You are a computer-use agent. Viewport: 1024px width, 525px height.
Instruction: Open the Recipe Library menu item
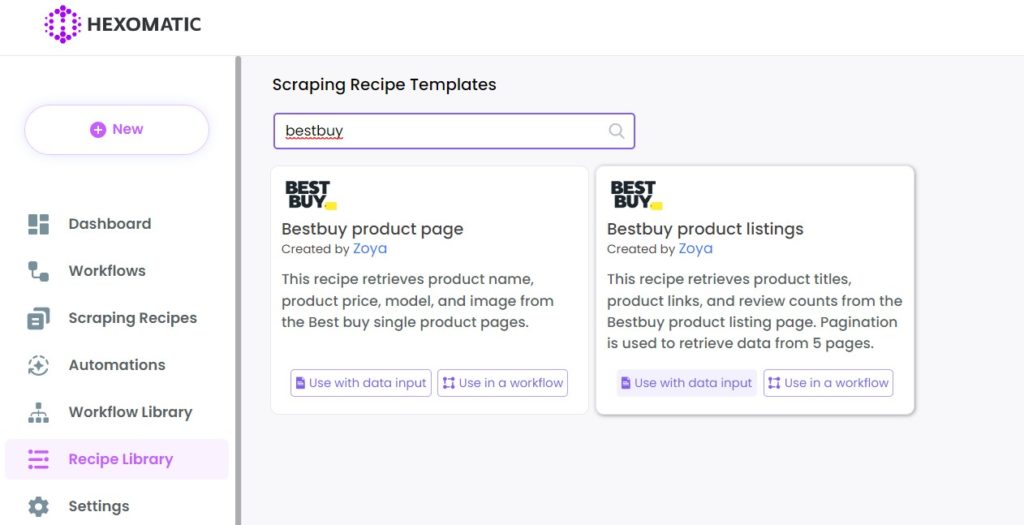117,459
